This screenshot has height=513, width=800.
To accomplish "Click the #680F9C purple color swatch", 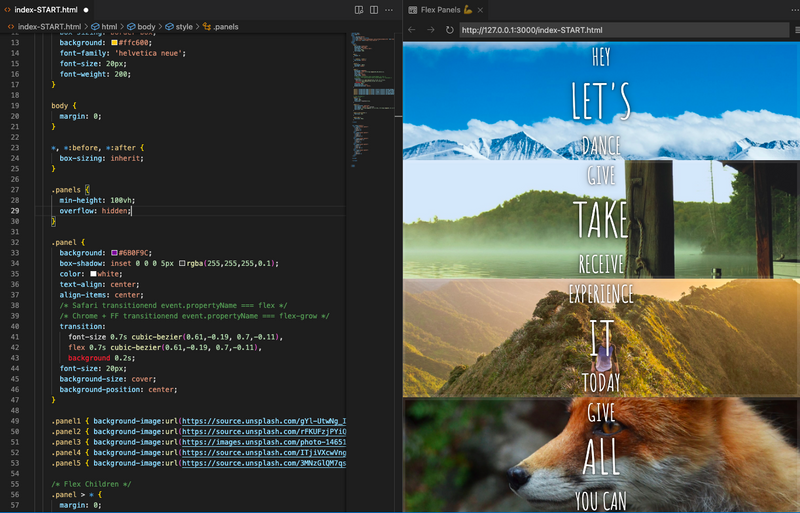I will pos(115,253).
